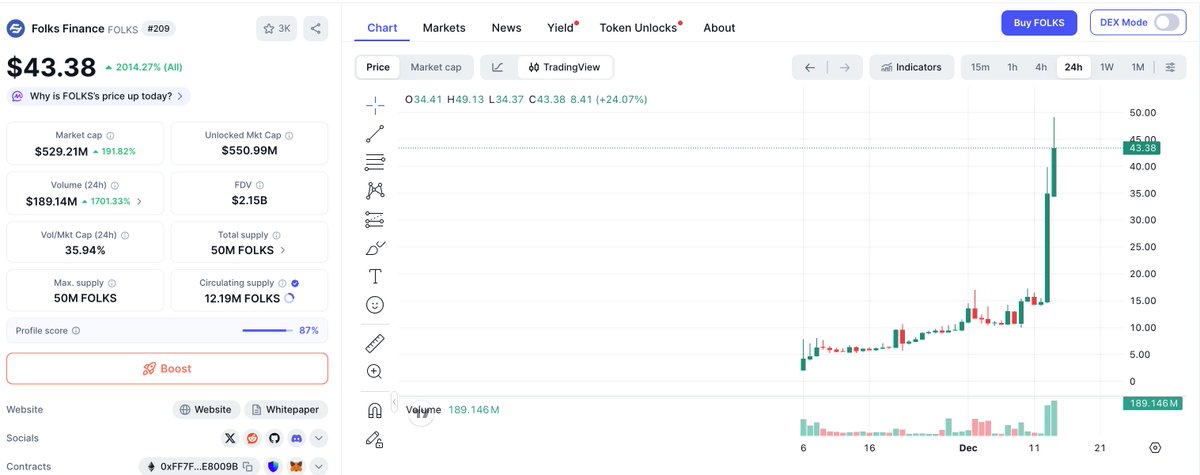
Task: Click the Profile score info icon
Action: (x=76, y=330)
